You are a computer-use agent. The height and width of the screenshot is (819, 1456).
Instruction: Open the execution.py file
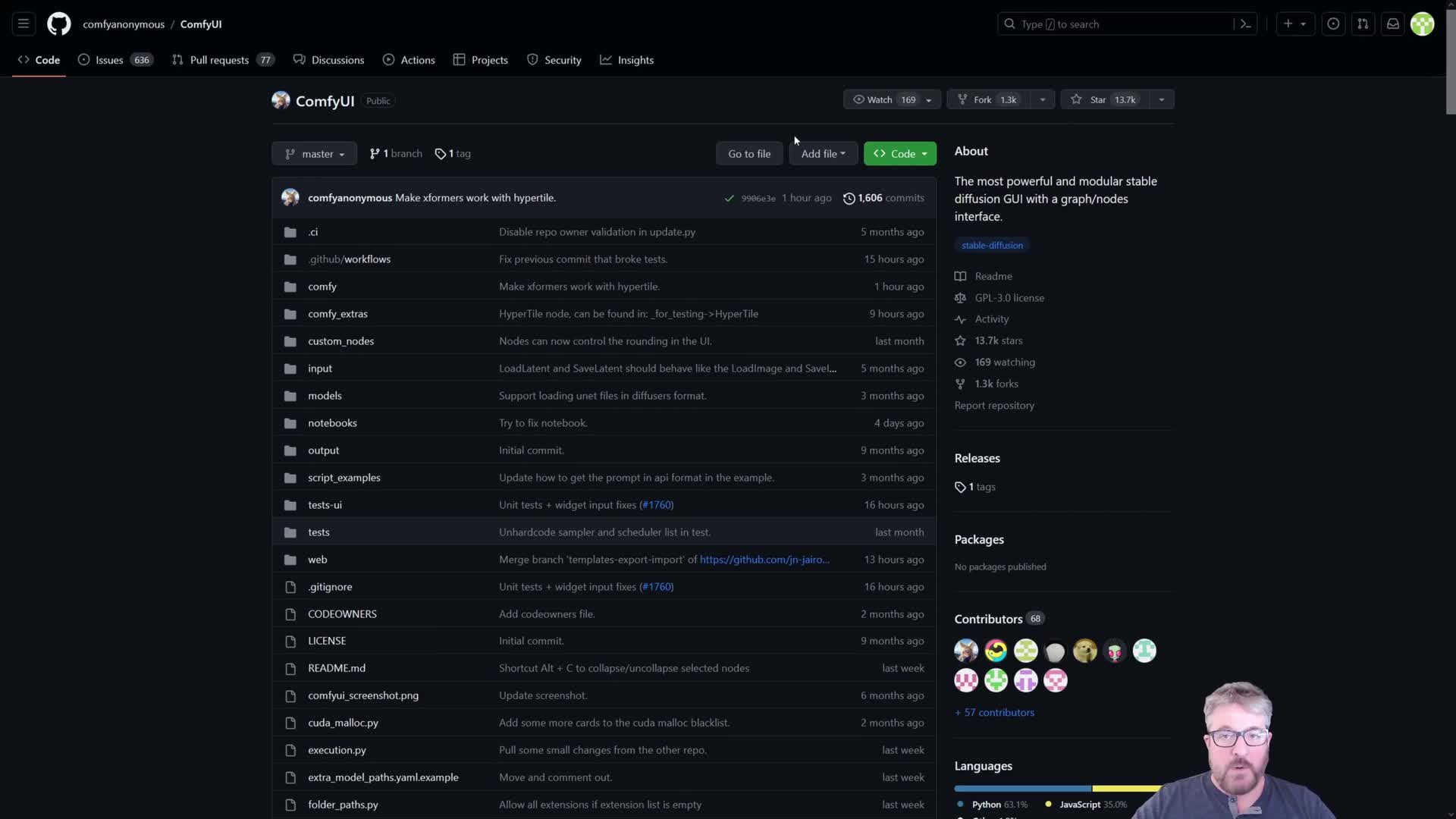pyautogui.click(x=337, y=750)
